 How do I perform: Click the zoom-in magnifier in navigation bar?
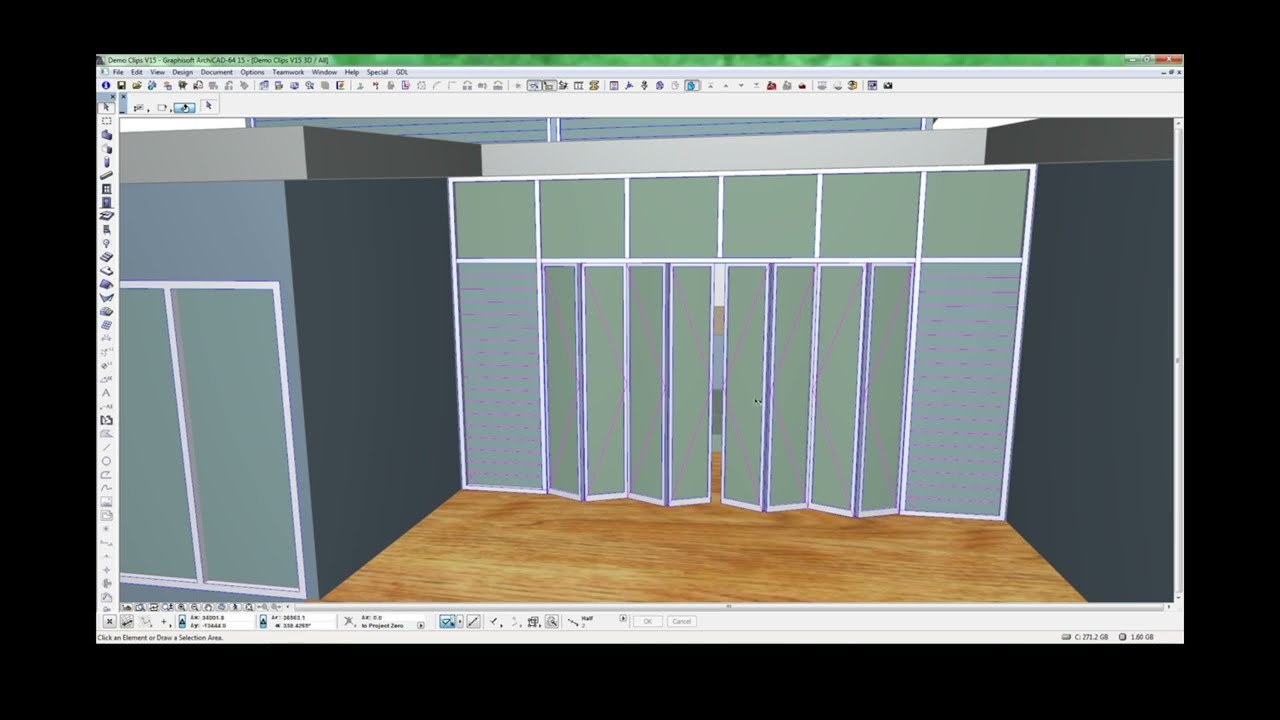tap(182, 607)
